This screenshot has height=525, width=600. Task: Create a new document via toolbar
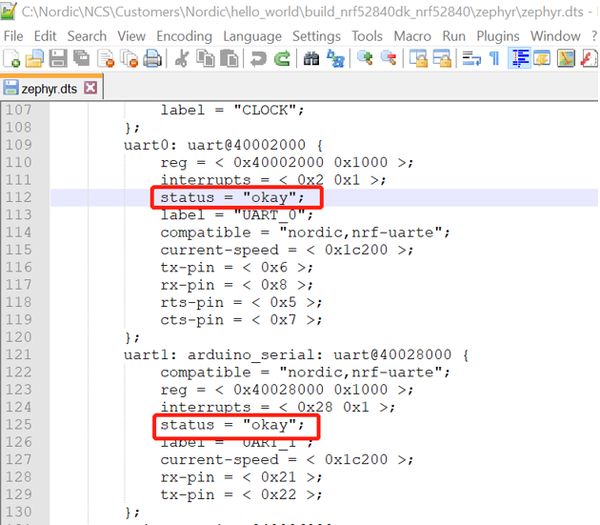11,59
